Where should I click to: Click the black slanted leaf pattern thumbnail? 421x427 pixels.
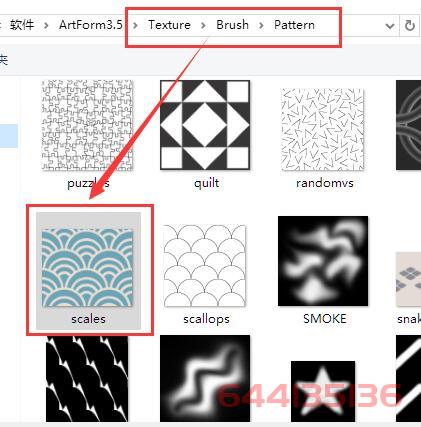[x=87, y=379]
